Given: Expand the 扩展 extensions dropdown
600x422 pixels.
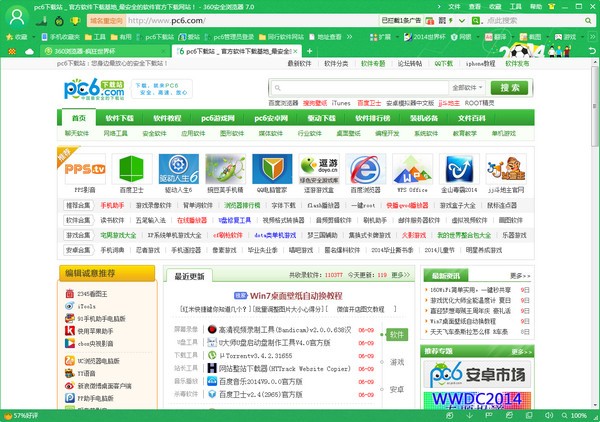Looking at the screenshot, I should click(x=397, y=37).
